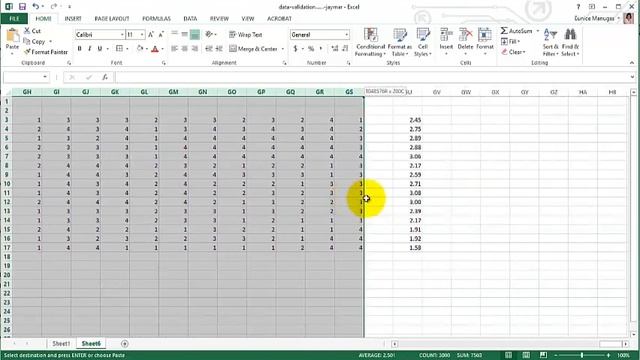This screenshot has height=360, width=640.
Task: Increase font size with the big A
Action: 151,35
